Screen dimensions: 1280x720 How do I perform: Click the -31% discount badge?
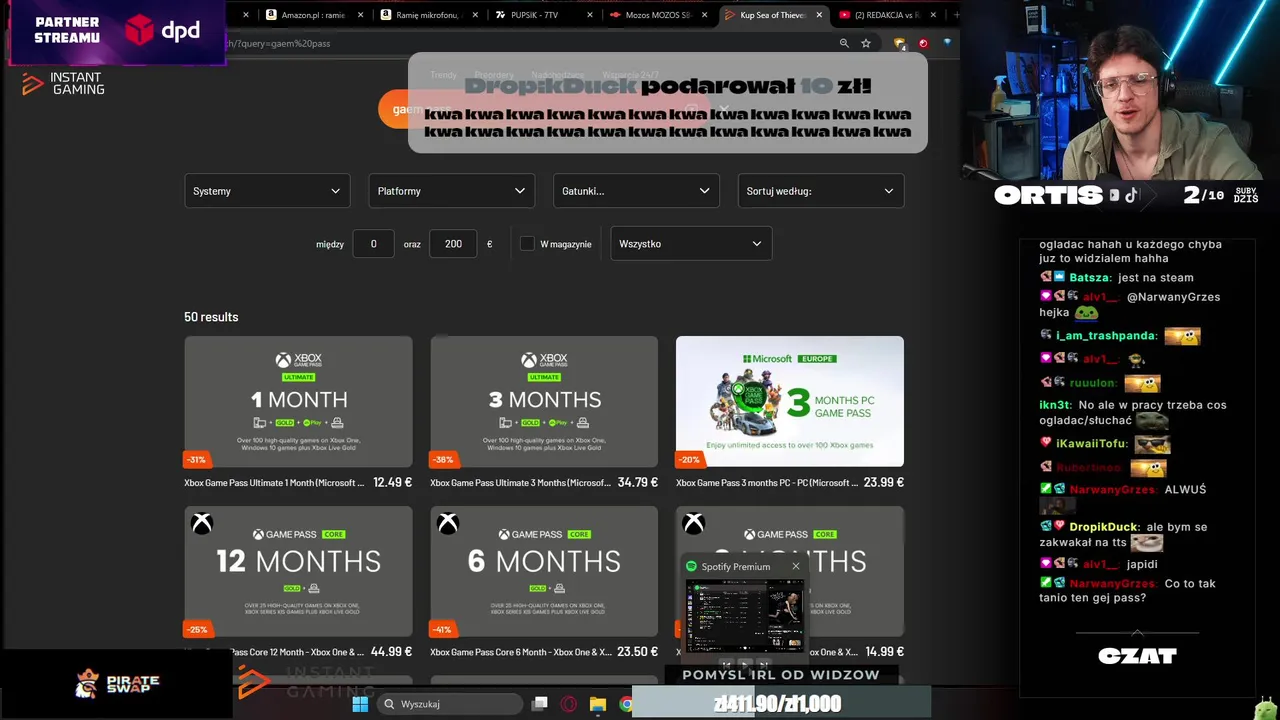pyautogui.click(x=197, y=460)
